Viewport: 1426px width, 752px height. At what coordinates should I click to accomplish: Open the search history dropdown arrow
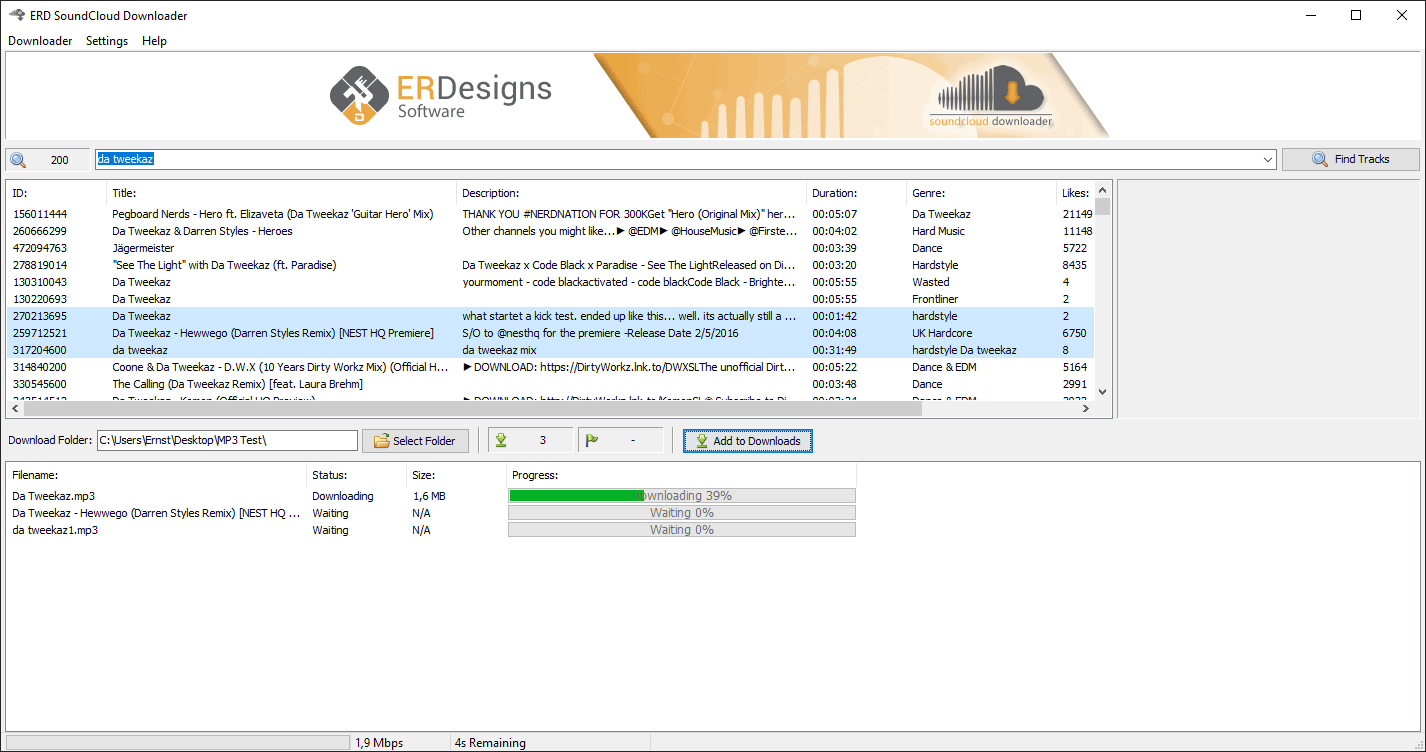1267,159
